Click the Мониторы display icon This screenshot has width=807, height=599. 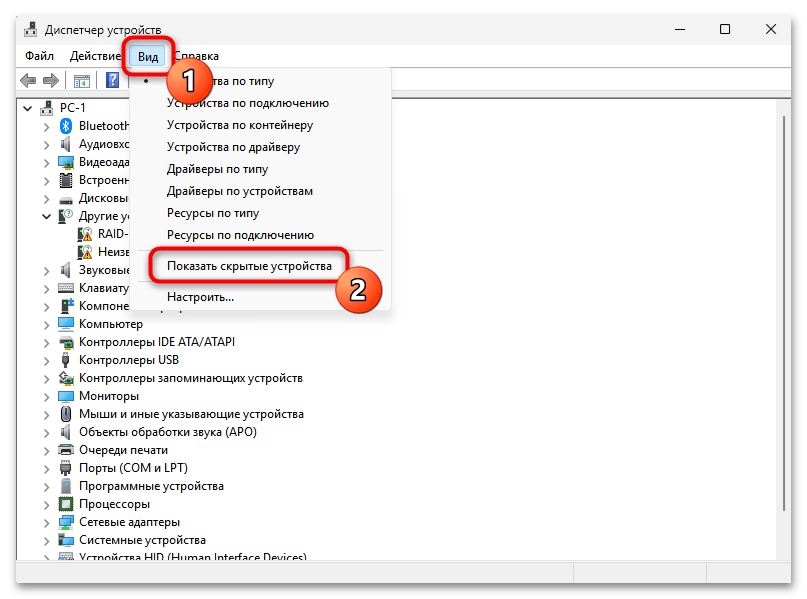tap(66, 396)
